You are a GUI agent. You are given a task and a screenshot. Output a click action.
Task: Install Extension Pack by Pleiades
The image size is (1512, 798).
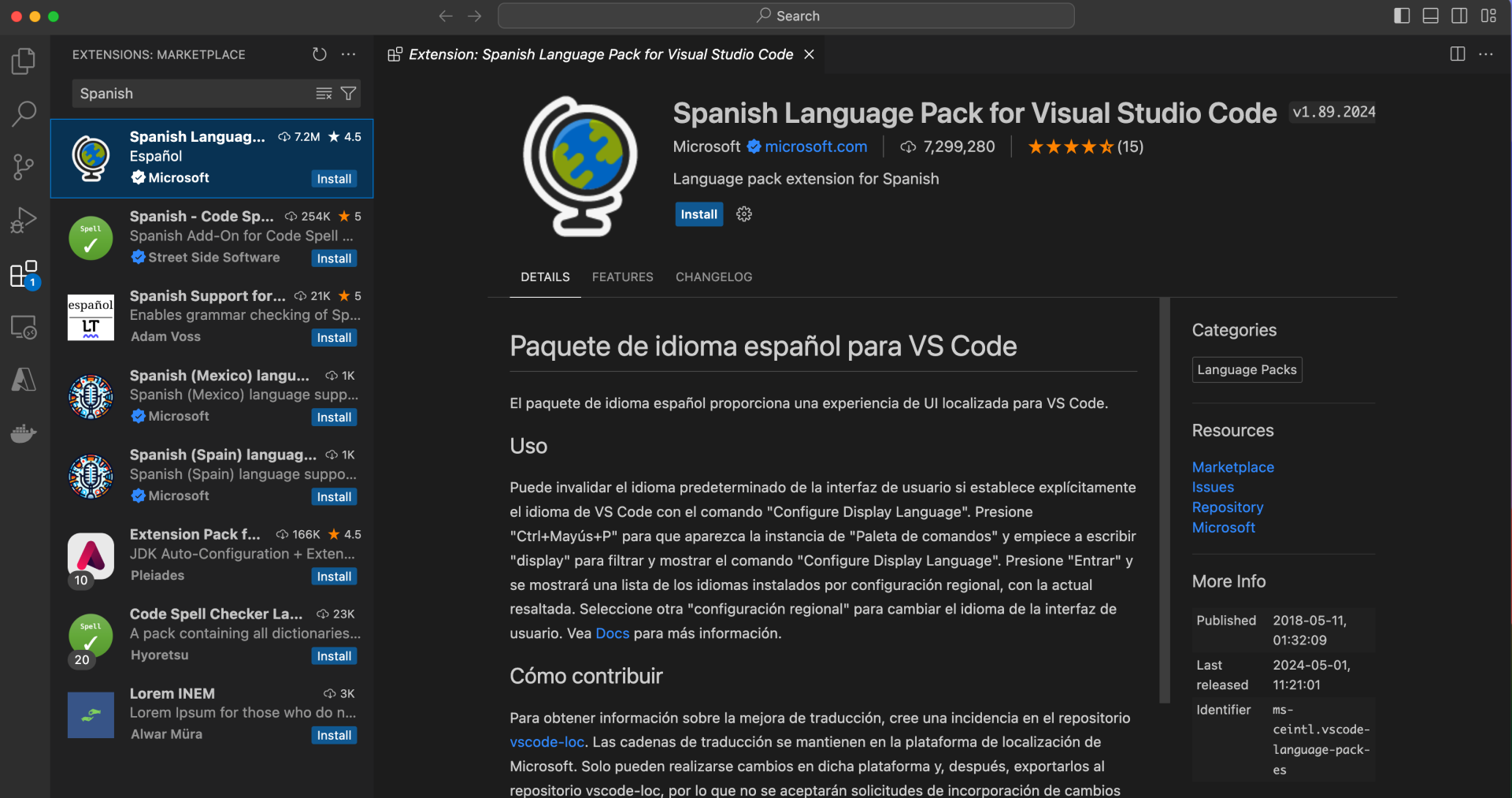coord(334,577)
